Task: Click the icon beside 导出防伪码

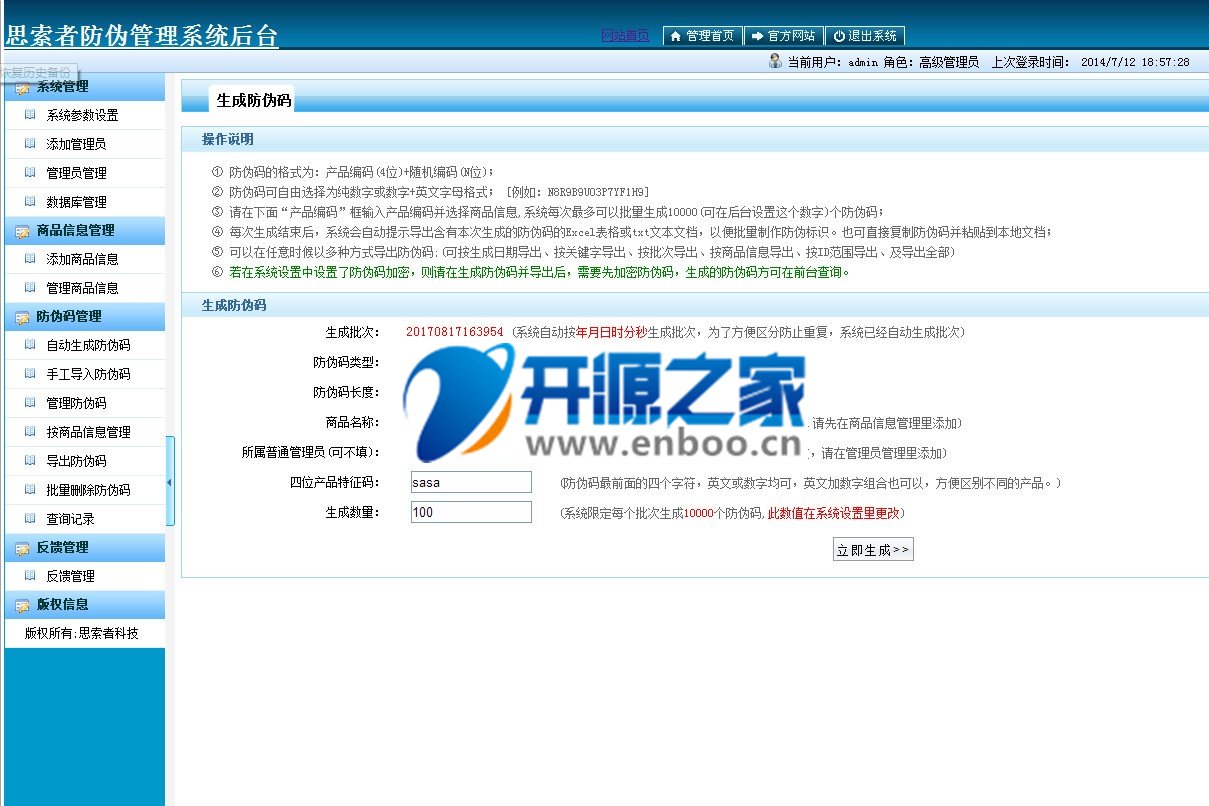Action: 30,461
